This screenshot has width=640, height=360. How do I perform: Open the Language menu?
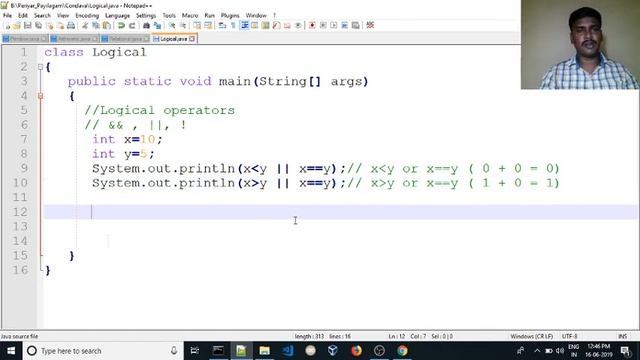click(x=117, y=16)
